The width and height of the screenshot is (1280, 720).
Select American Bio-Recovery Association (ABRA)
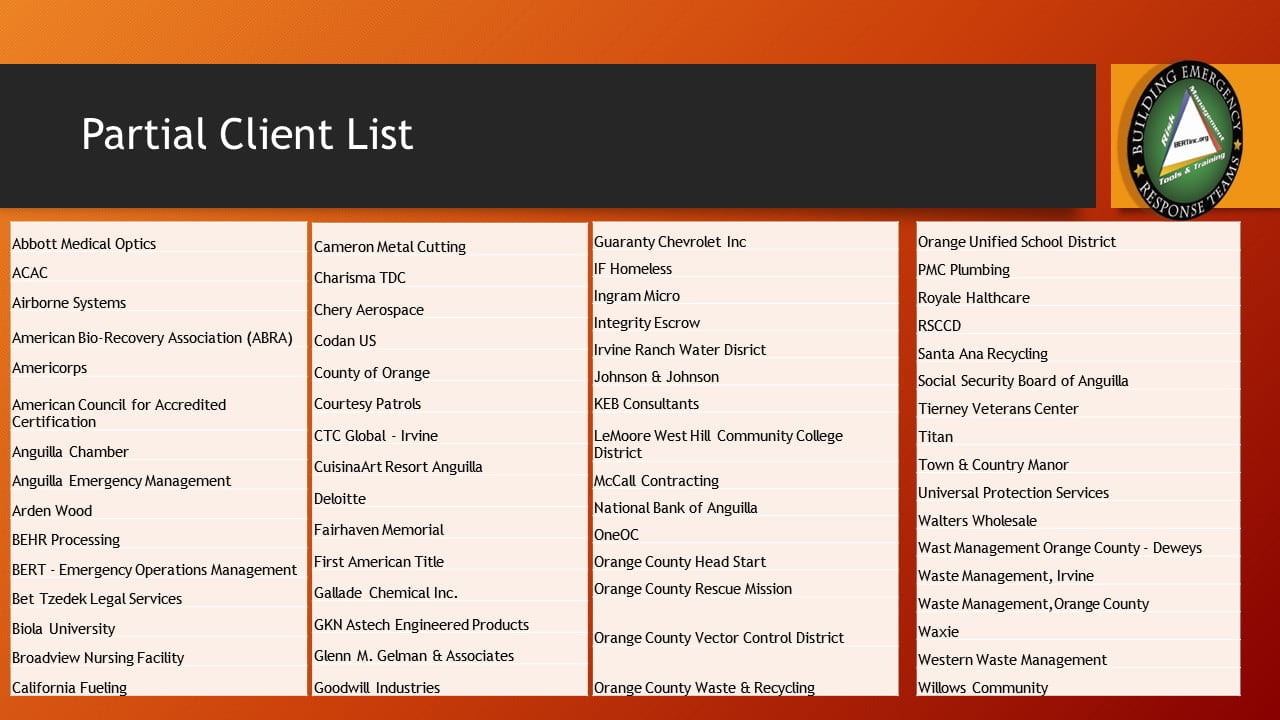click(152, 338)
